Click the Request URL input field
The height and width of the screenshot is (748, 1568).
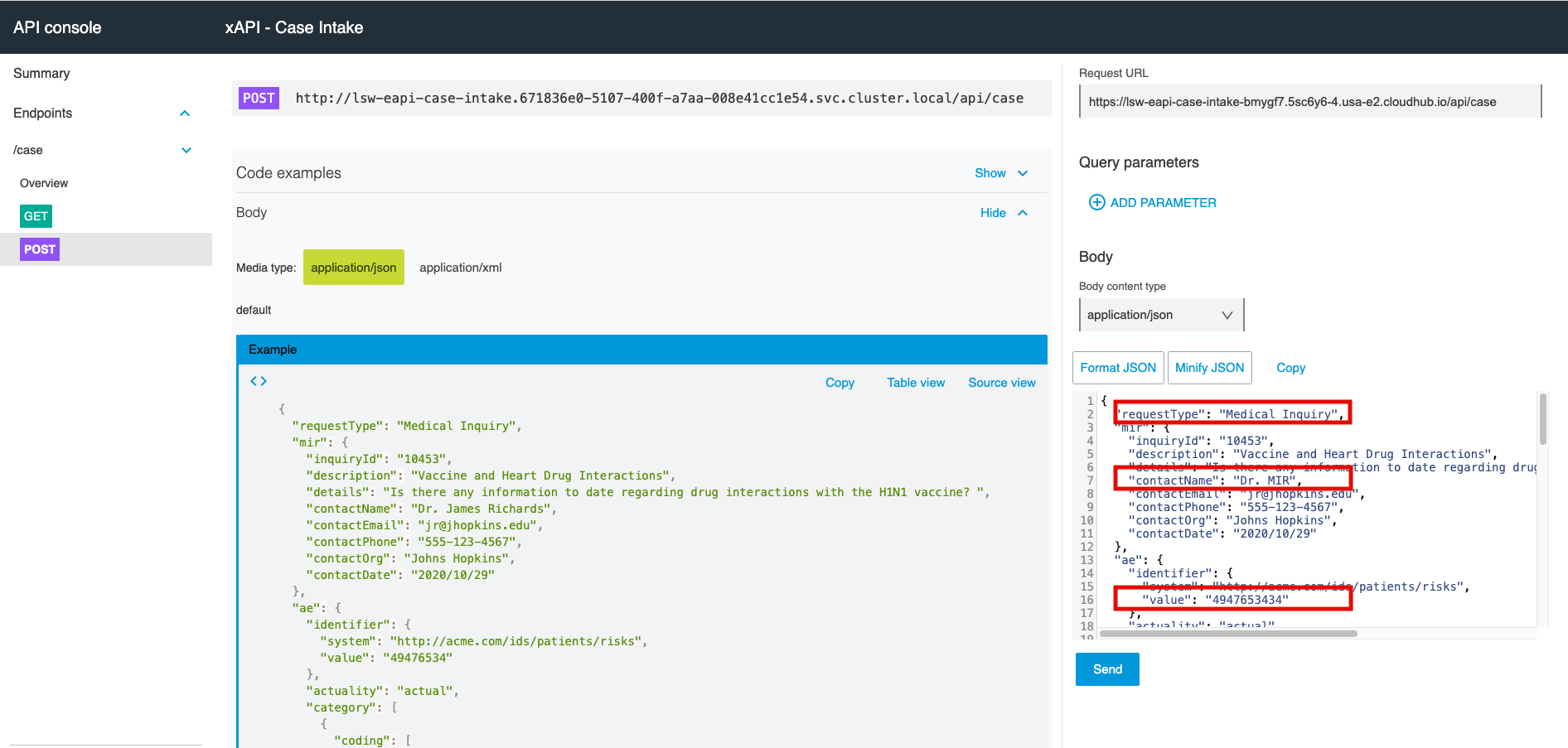(1309, 102)
